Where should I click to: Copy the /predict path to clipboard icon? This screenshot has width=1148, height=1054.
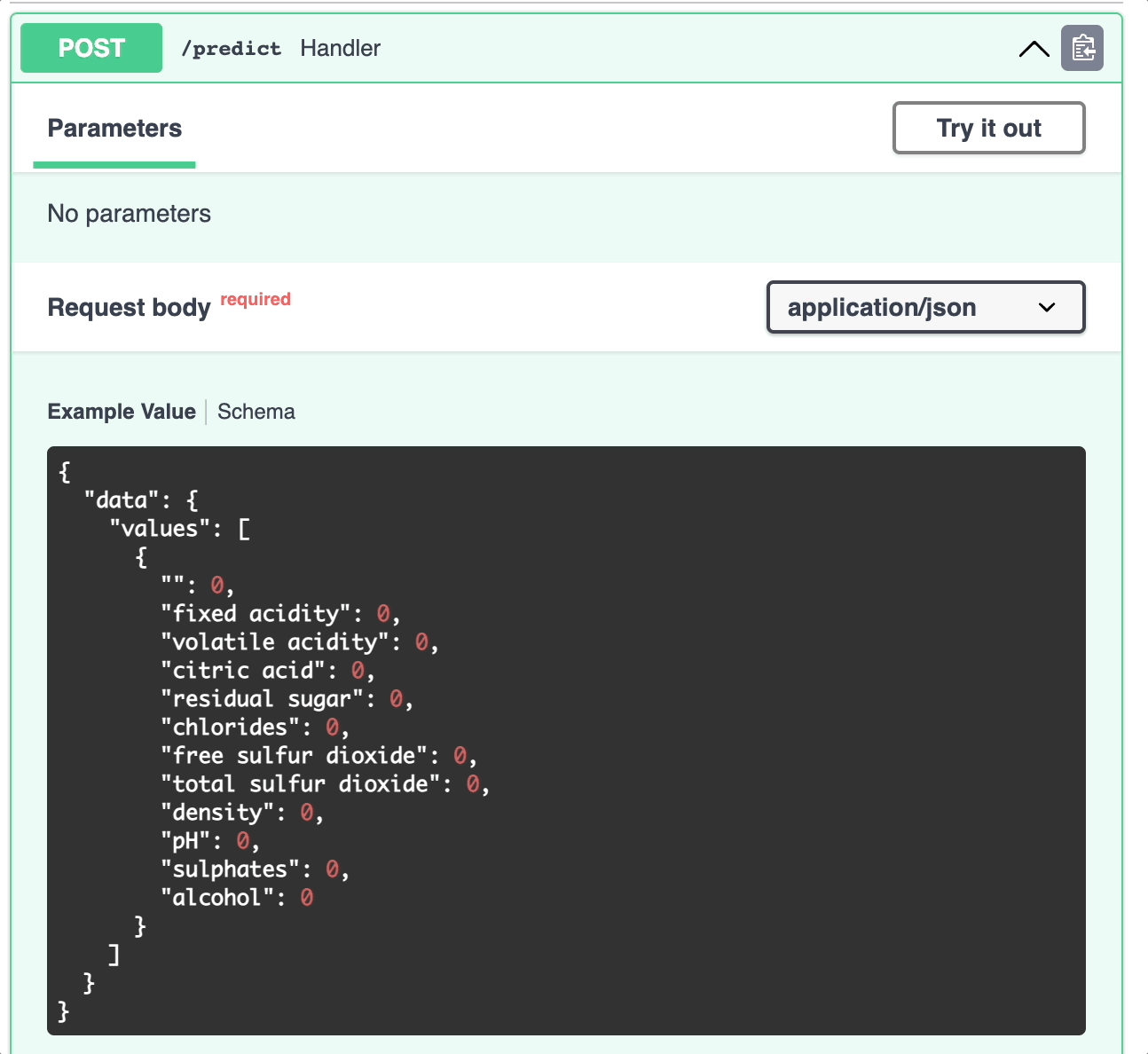(1082, 48)
